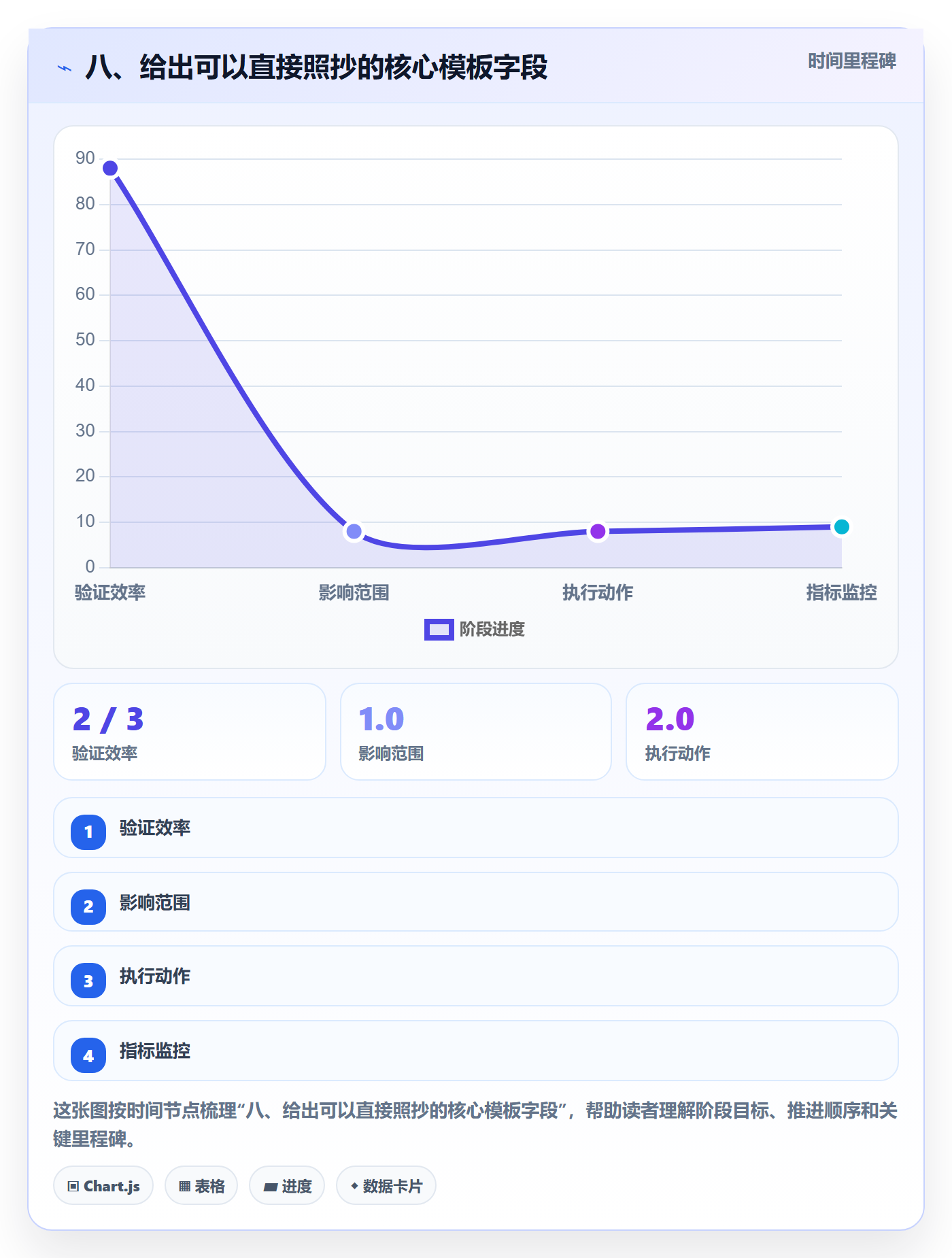Click the number 4 badge beside 指标监控
This screenshot has height=1258, width=952.
pyautogui.click(x=88, y=1055)
